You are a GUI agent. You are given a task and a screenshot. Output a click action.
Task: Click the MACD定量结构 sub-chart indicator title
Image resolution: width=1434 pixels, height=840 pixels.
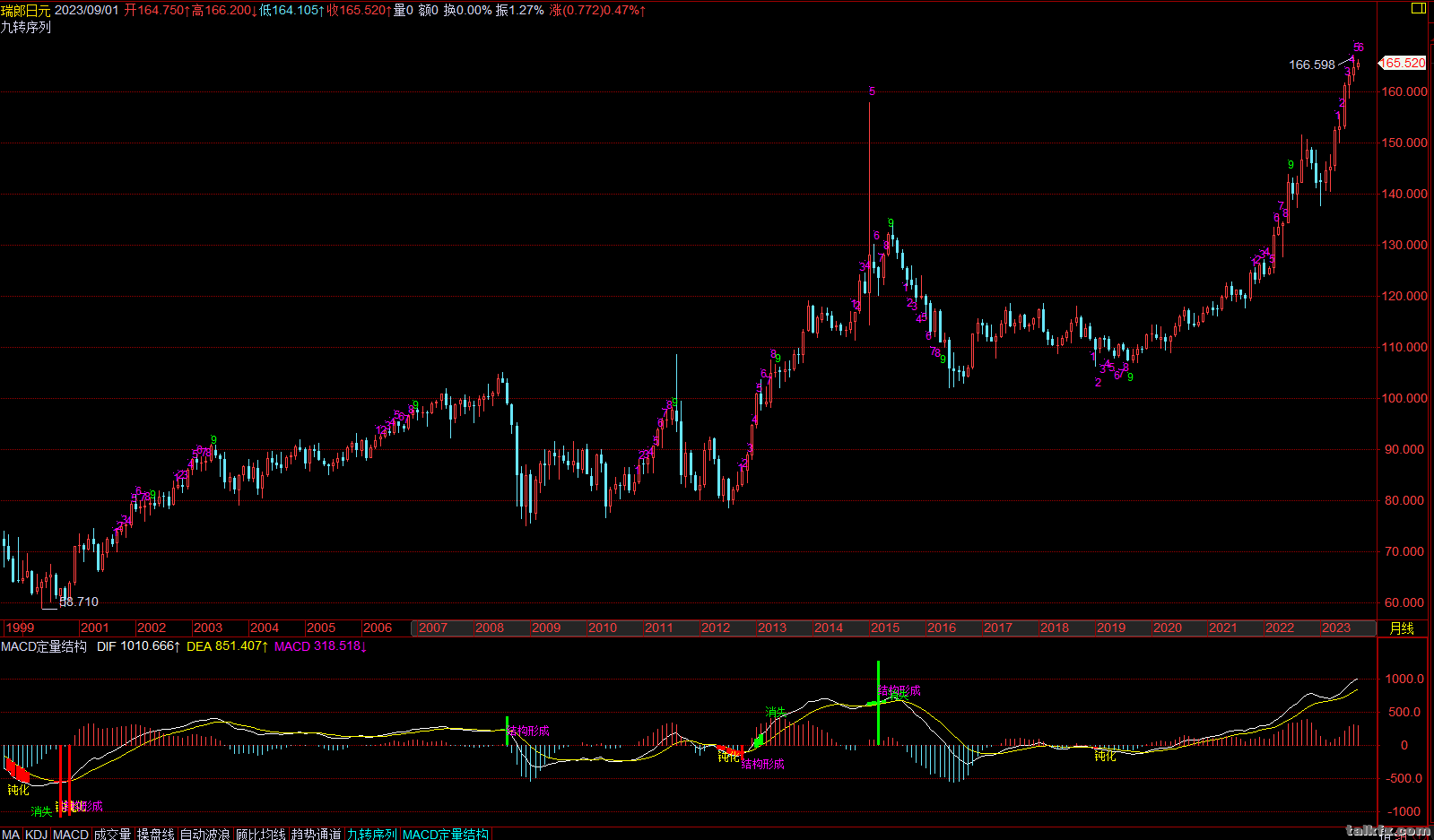tap(44, 645)
